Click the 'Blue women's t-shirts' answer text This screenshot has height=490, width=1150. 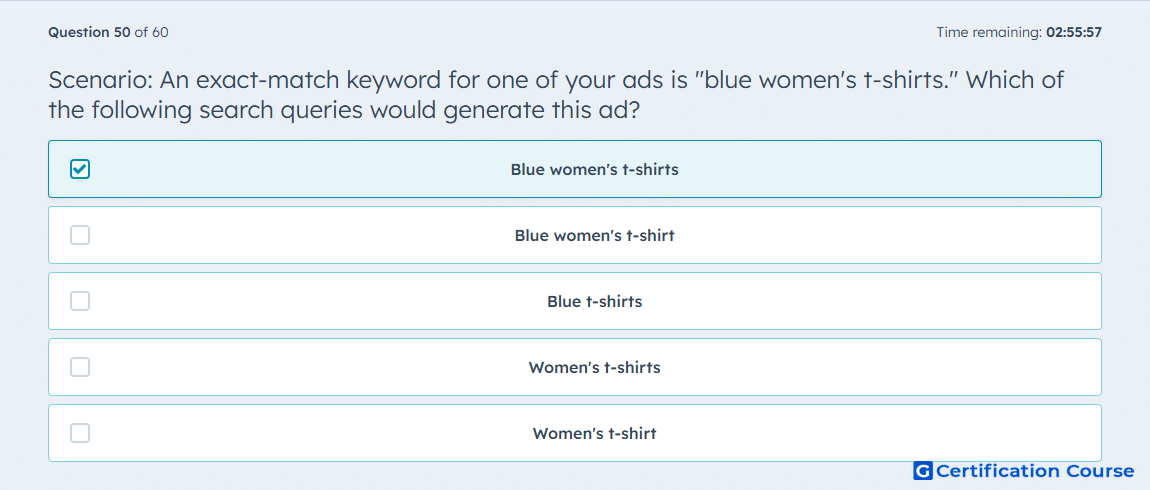coord(595,169)
